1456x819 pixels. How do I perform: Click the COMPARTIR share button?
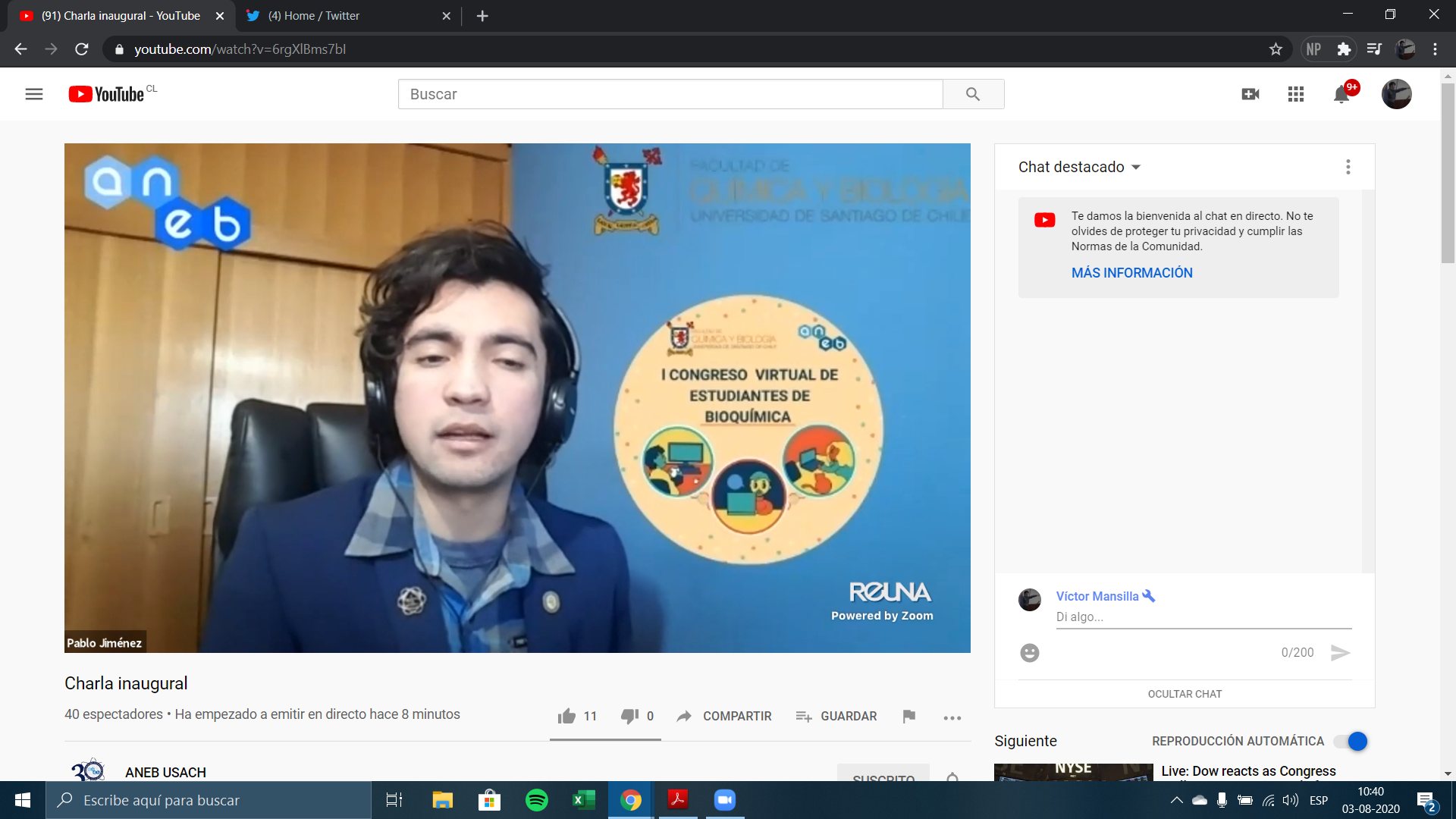(x=724, y=716)
